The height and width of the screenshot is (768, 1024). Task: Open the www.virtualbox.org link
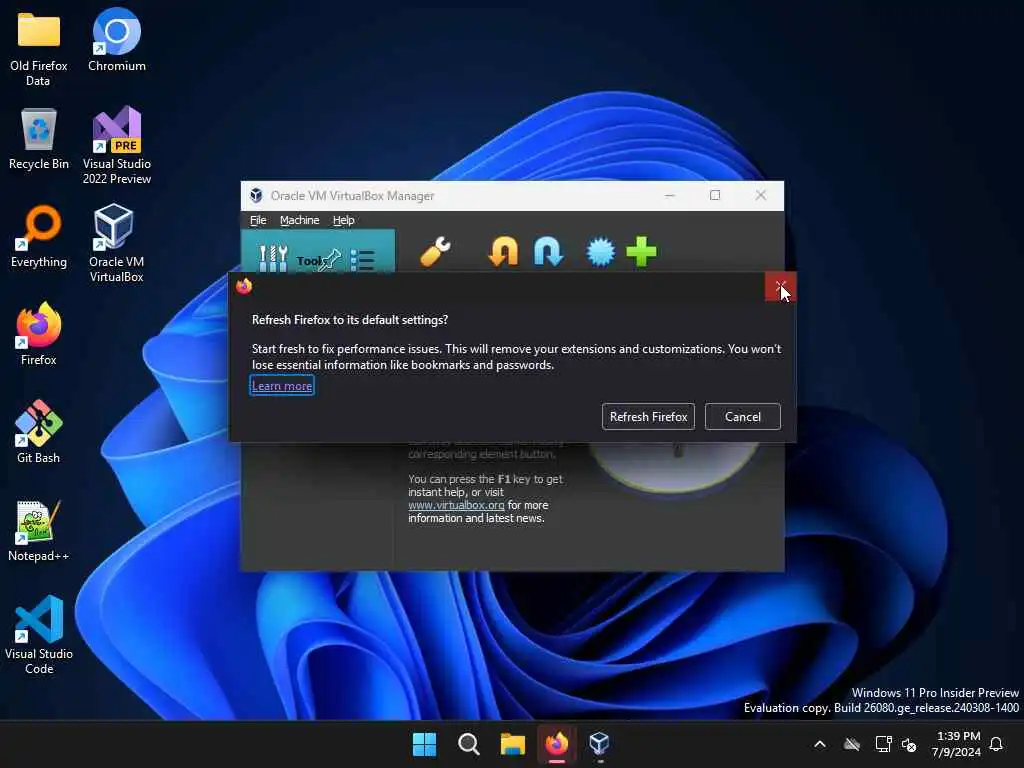(456, 505)
